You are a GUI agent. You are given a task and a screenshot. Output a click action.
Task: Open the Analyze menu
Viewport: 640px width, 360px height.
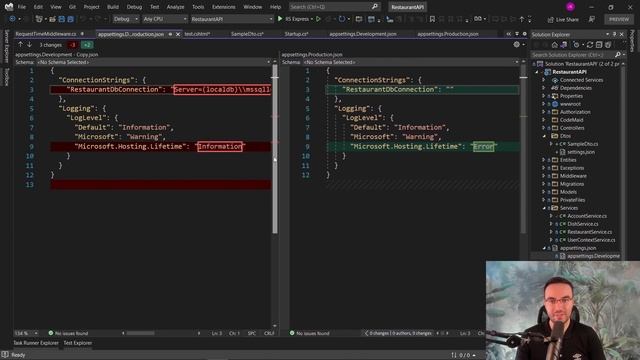click(176, 7)
